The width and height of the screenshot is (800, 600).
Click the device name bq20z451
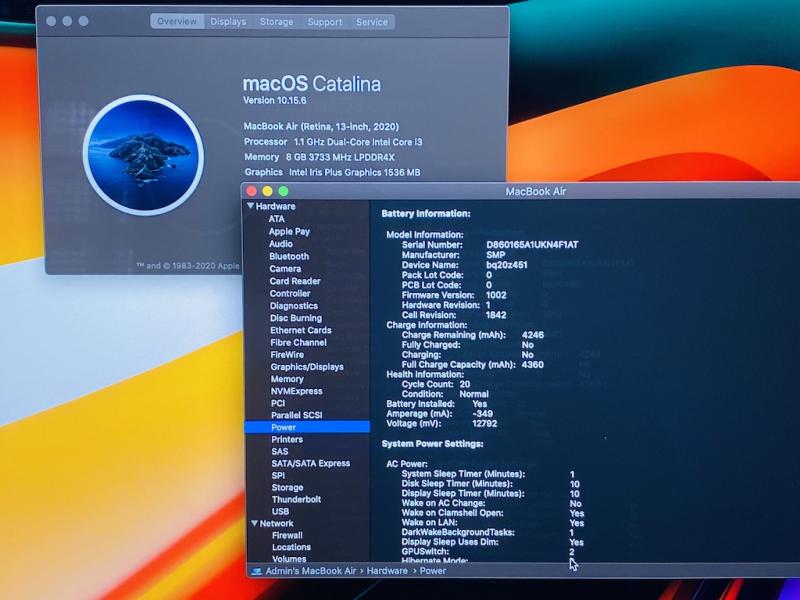(507, 265)
